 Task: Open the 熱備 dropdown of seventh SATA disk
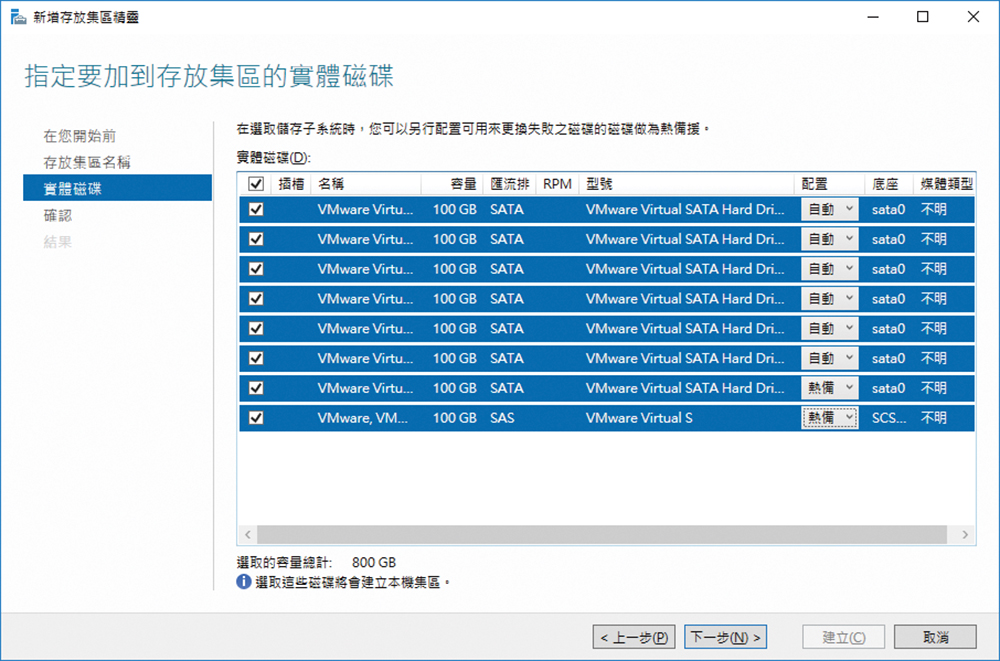(x=830, y=388)
